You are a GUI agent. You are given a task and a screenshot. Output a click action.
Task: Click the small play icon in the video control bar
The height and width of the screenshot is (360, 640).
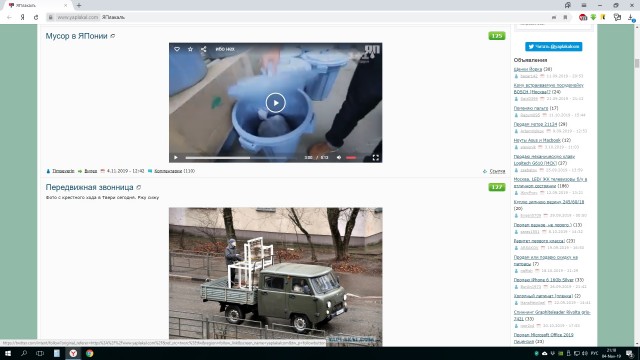click(x=176, y=158)
